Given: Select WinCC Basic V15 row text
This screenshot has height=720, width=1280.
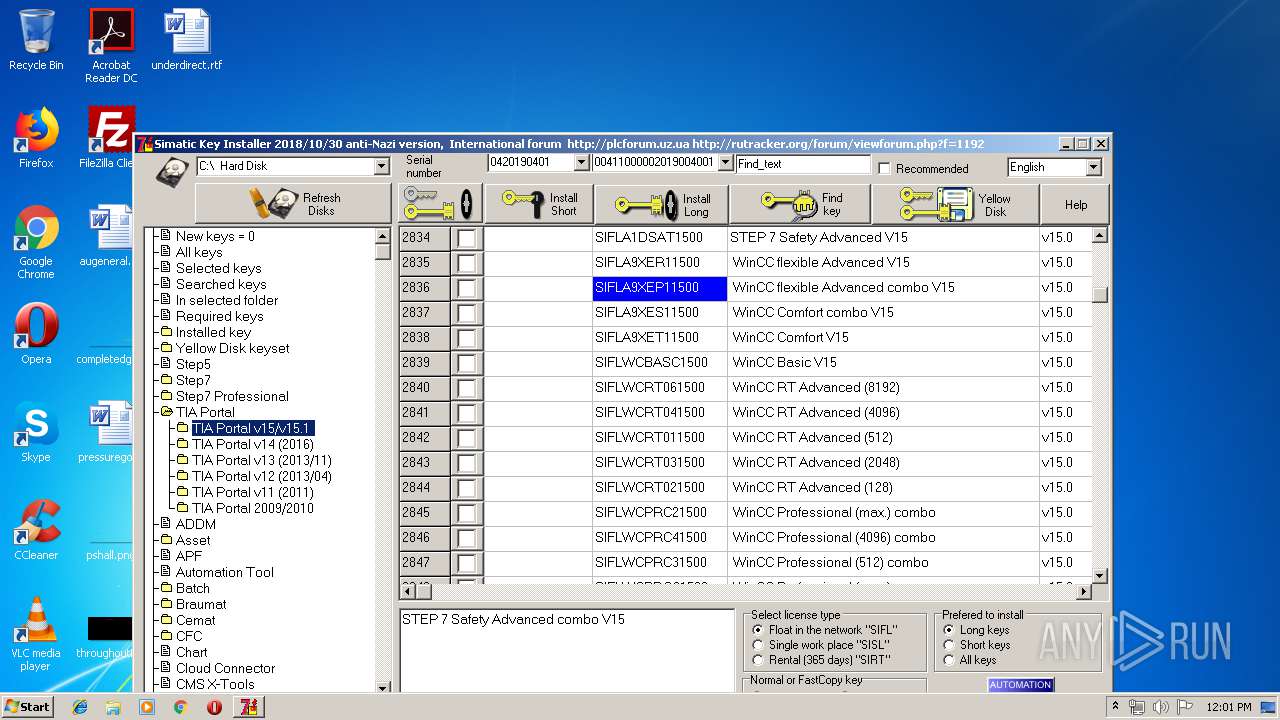Looking at the screenshot, I should point(785,363).
